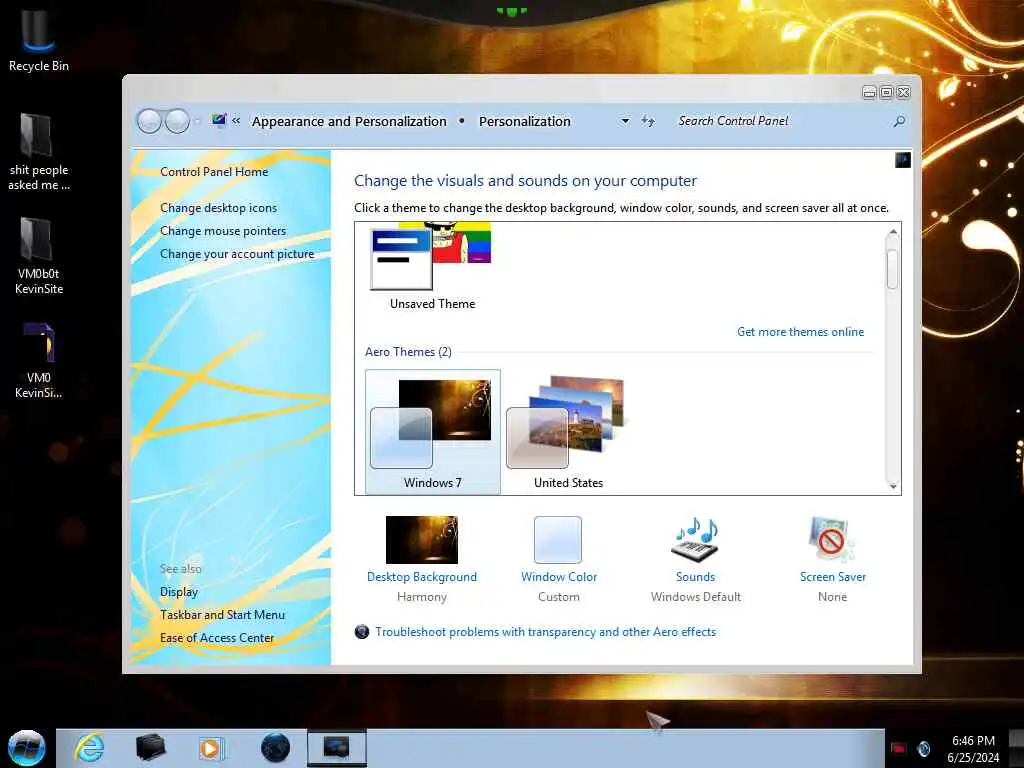Click the Sounds text link
The height and width of the screenshot is (768, 1024).
tap(696, 577)
